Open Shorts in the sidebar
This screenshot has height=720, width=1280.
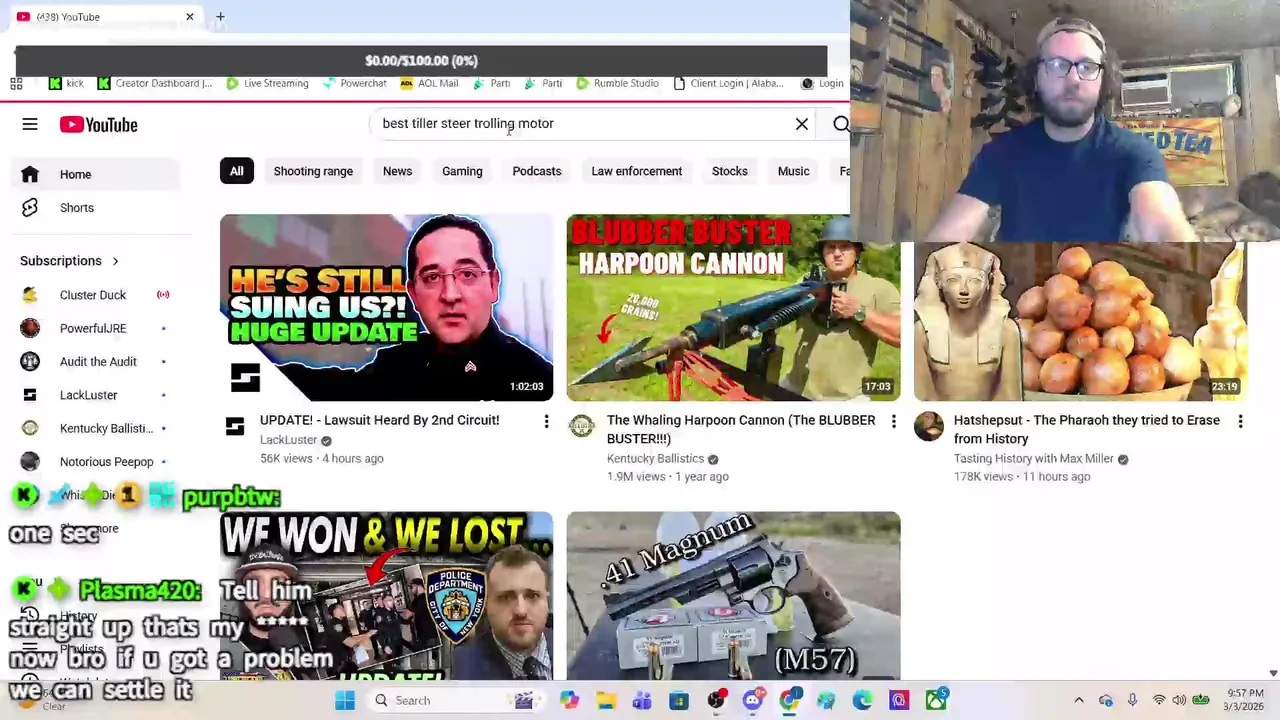[97, 208]
